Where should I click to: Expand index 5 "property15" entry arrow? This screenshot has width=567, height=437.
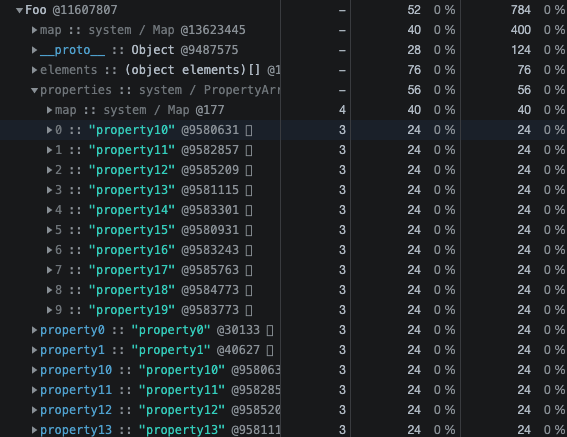[49, 230]
